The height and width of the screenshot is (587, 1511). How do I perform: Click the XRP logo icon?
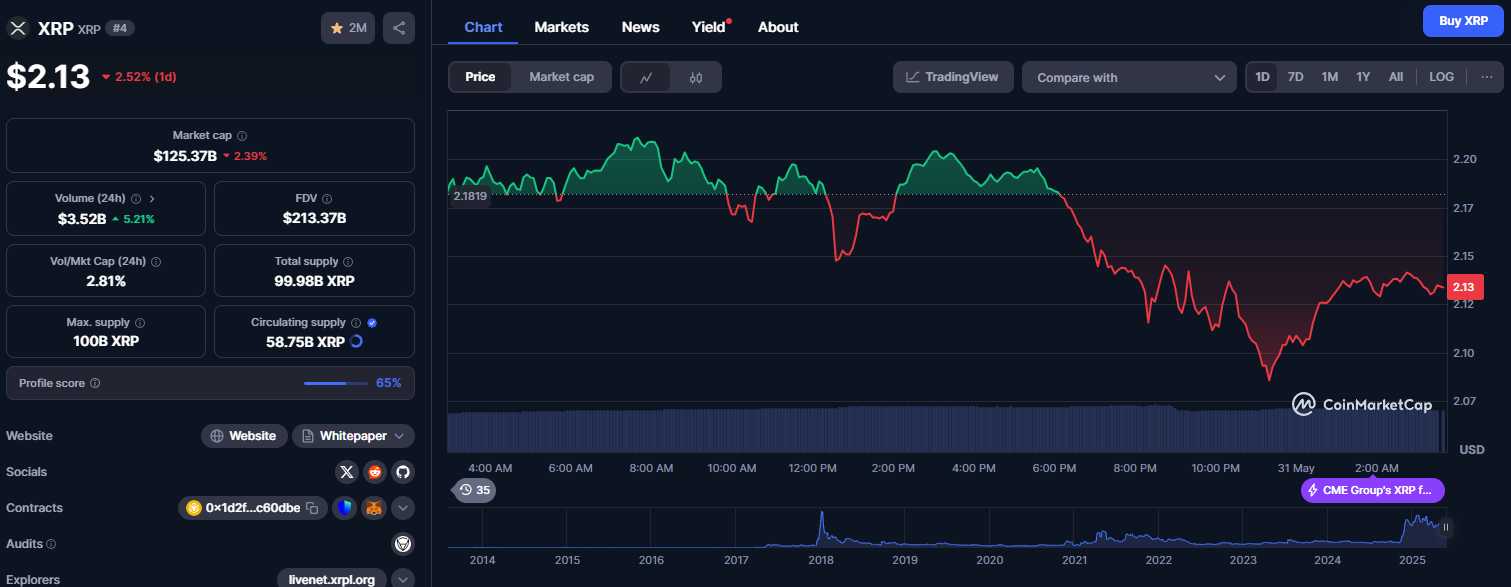tap(17, 28)
